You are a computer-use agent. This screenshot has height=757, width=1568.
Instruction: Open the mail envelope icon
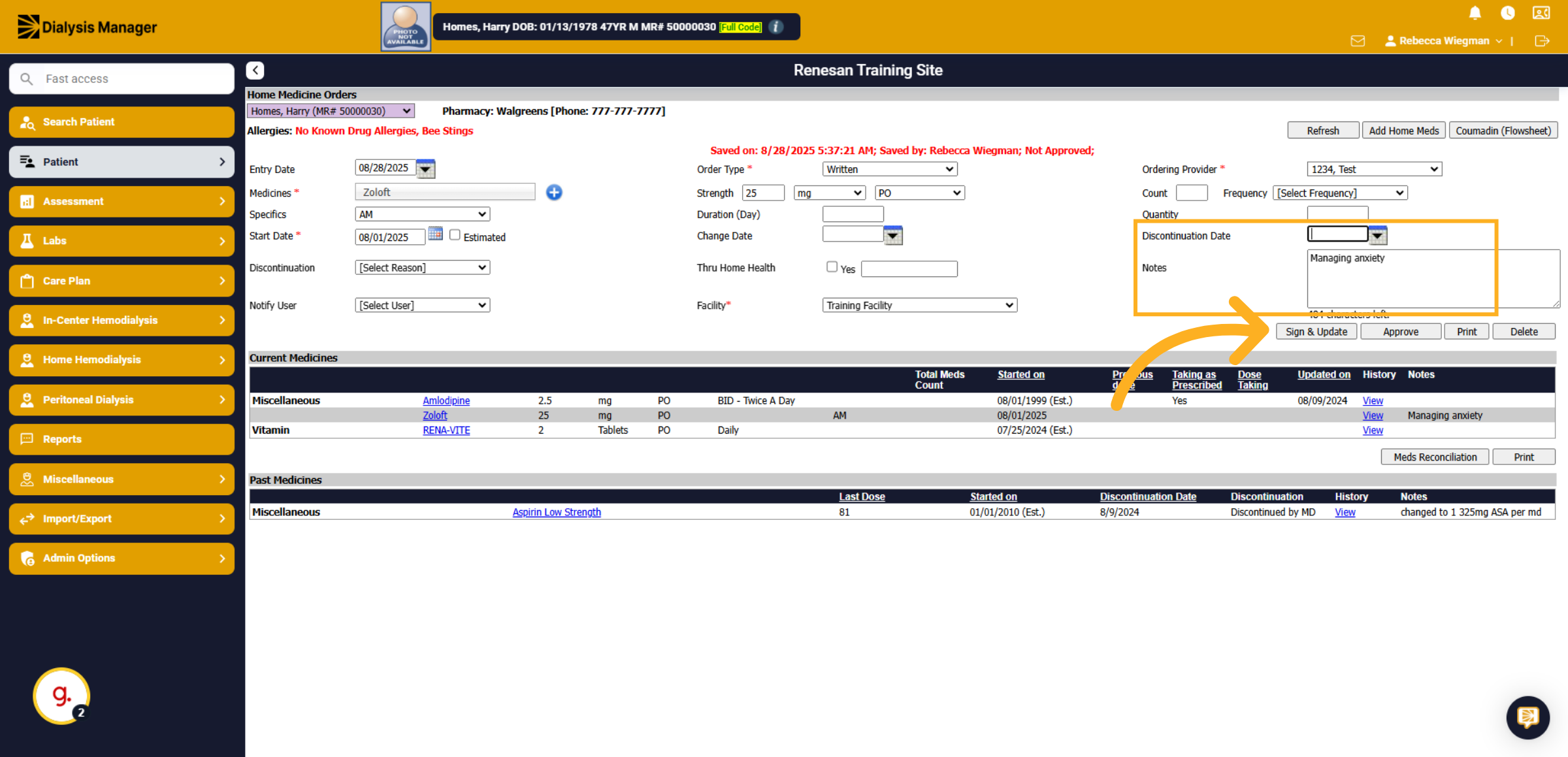pyautogui.click(x=1358, y=41)
